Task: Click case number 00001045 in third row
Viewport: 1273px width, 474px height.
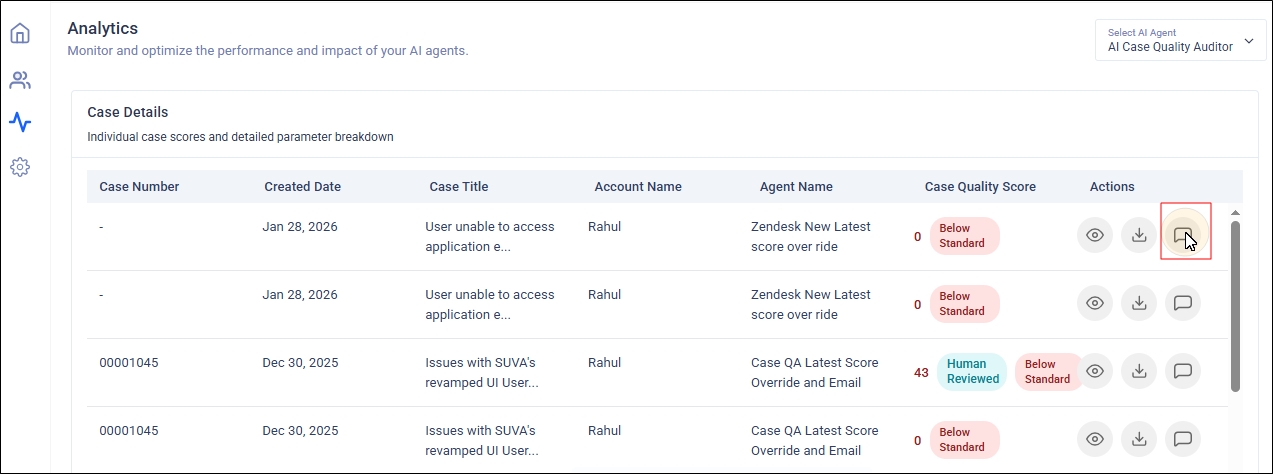Action: coord(129,363)
